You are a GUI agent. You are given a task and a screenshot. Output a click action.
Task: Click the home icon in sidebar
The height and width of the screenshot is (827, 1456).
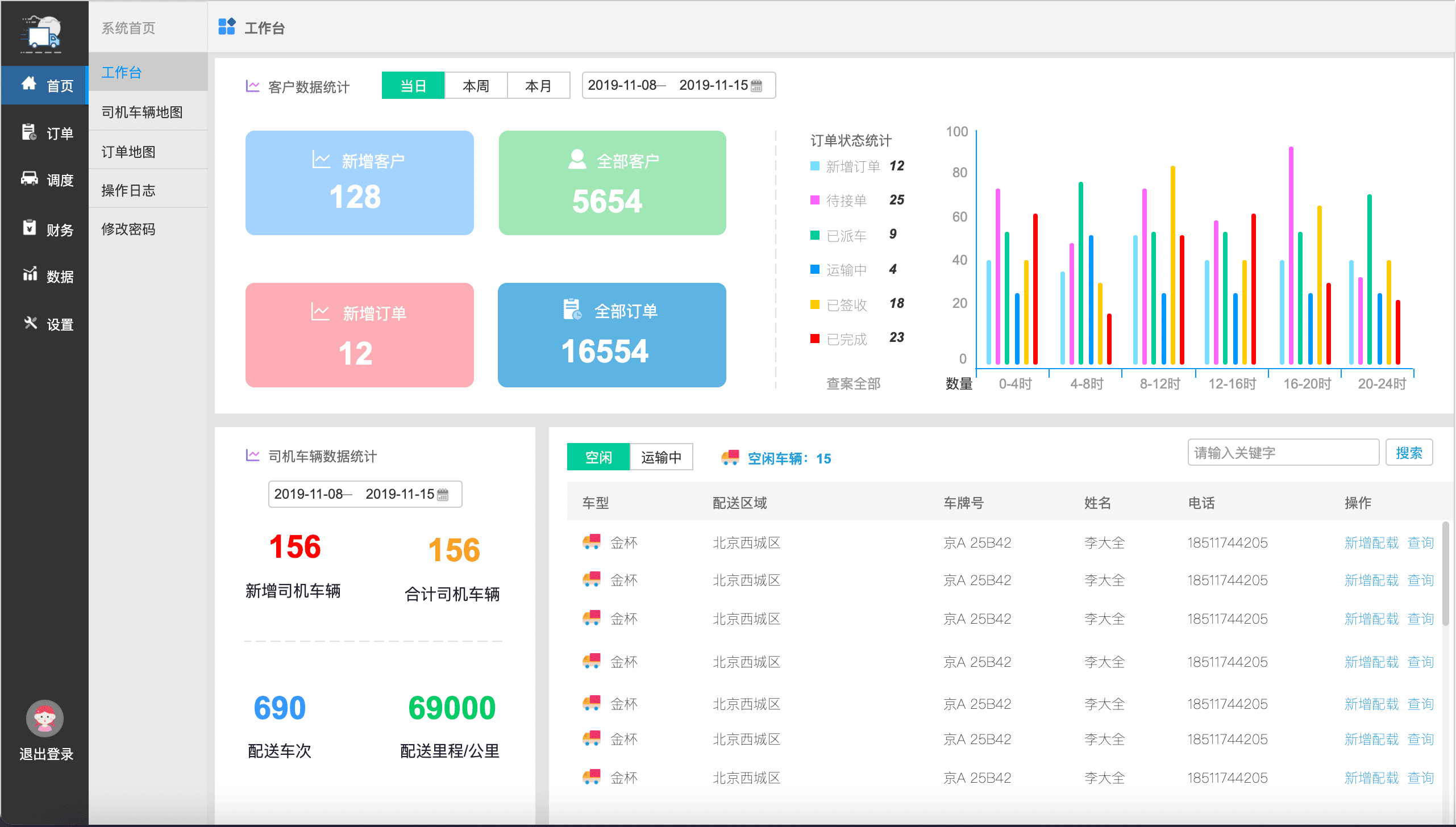click(x=28, y=84)
